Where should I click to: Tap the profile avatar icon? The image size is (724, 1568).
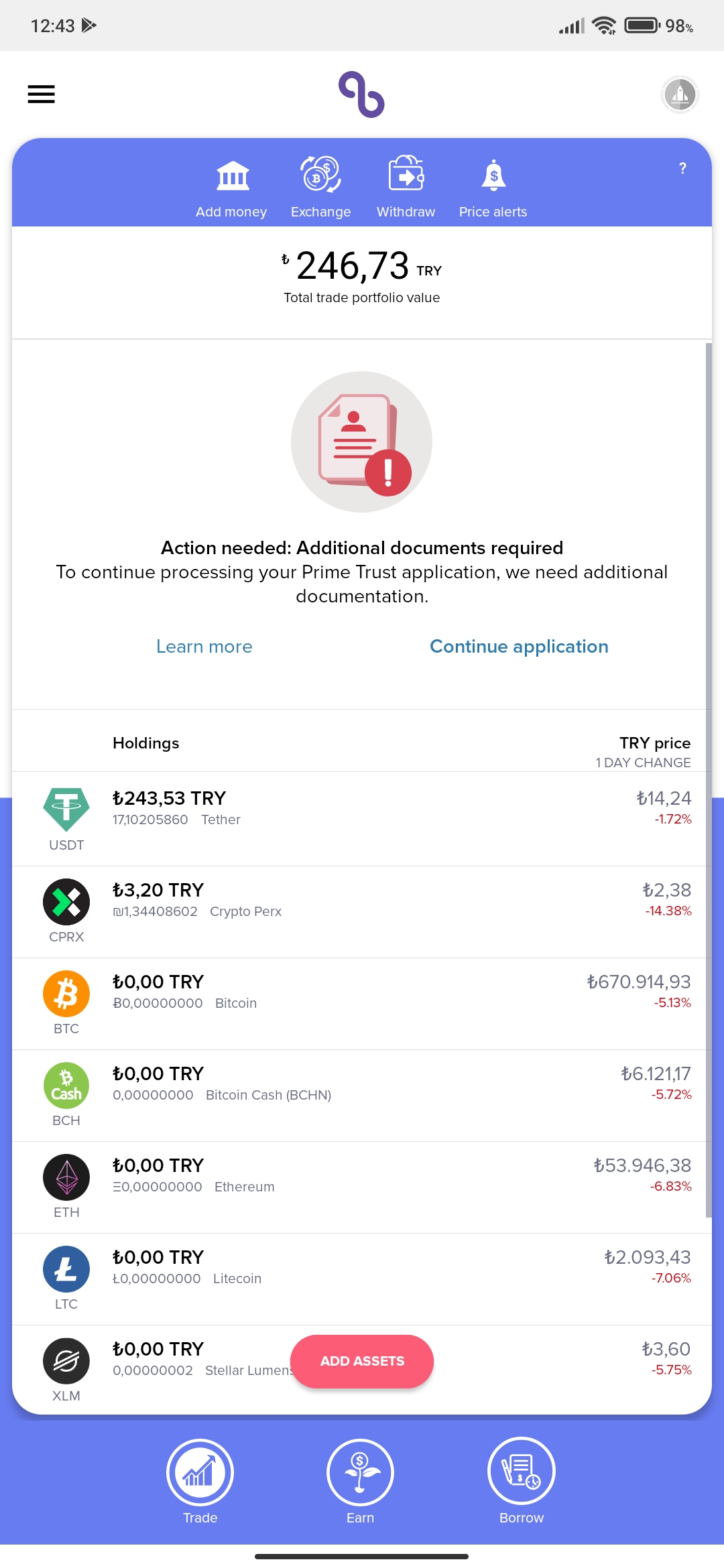680,94
